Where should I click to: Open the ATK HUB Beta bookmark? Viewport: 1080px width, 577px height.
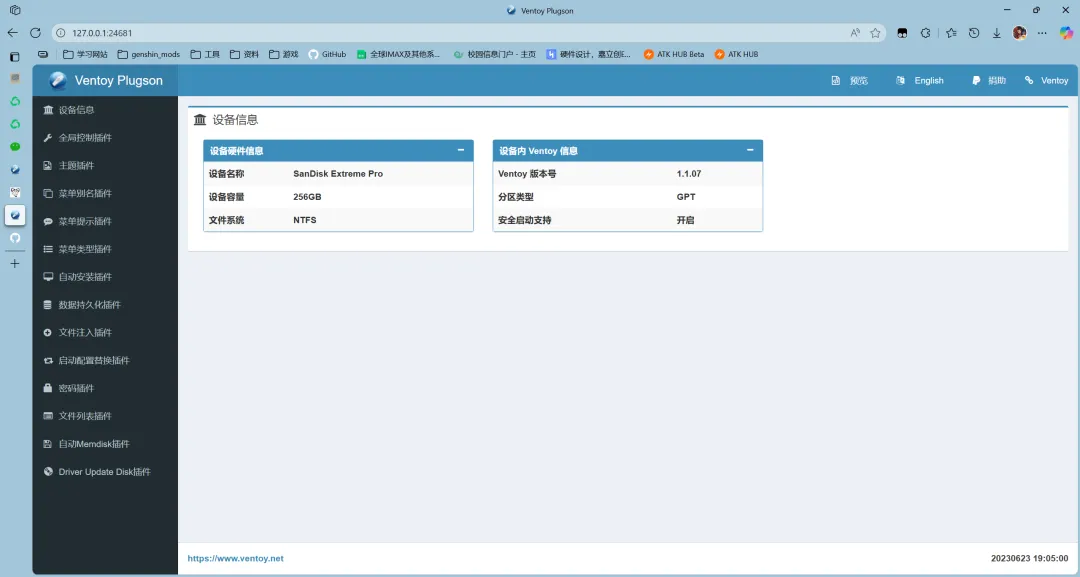click(674, 54)
